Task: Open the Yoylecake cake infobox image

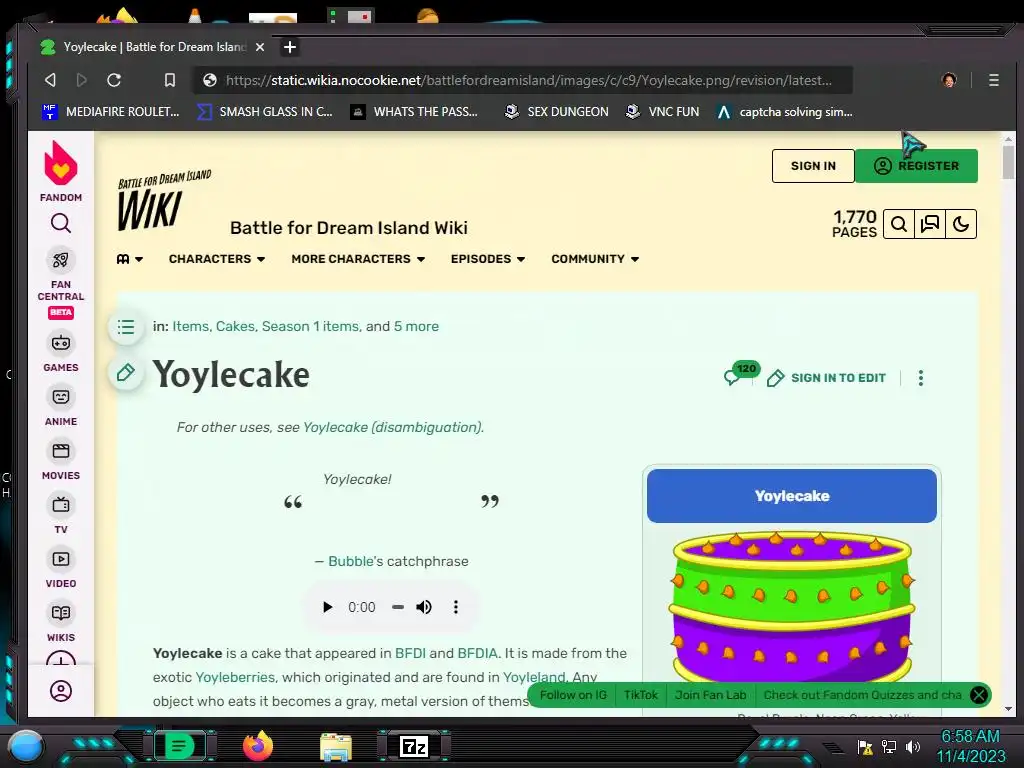Action: [x=791, y=606]
